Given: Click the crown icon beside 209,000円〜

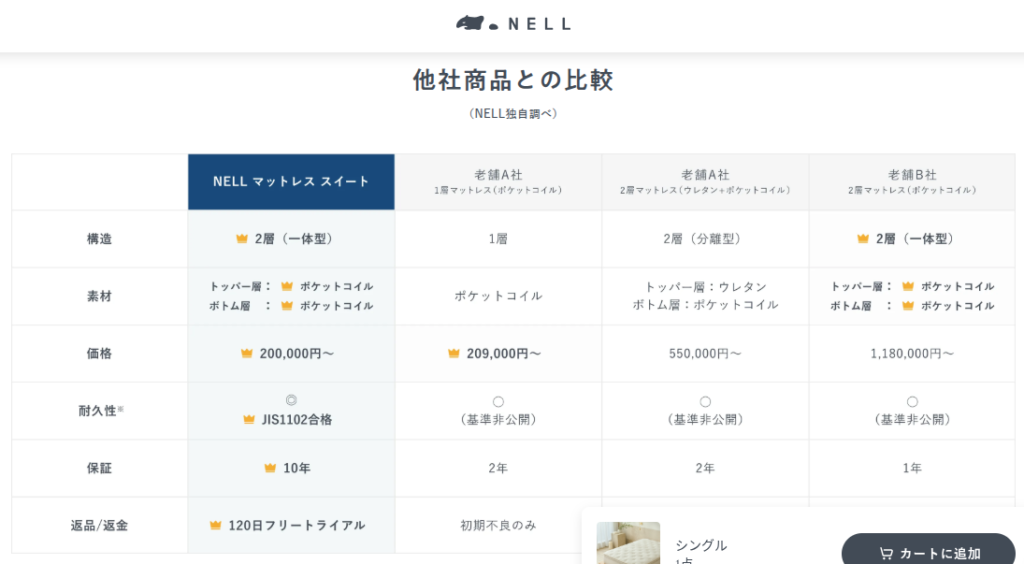Looking at the screenshot, I should 454,353.
